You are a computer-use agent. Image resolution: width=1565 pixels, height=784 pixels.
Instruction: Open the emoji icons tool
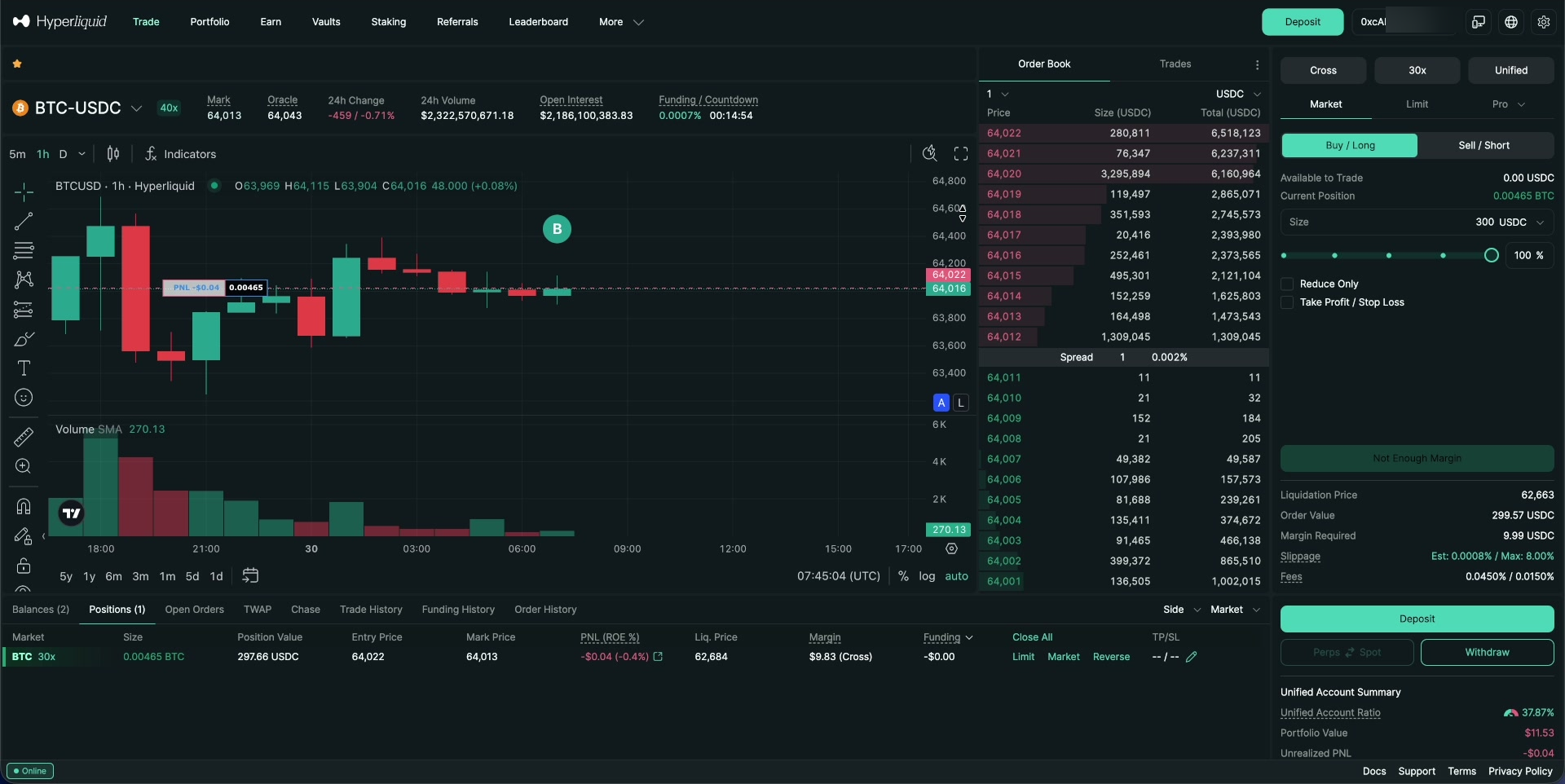click(24, 398)
